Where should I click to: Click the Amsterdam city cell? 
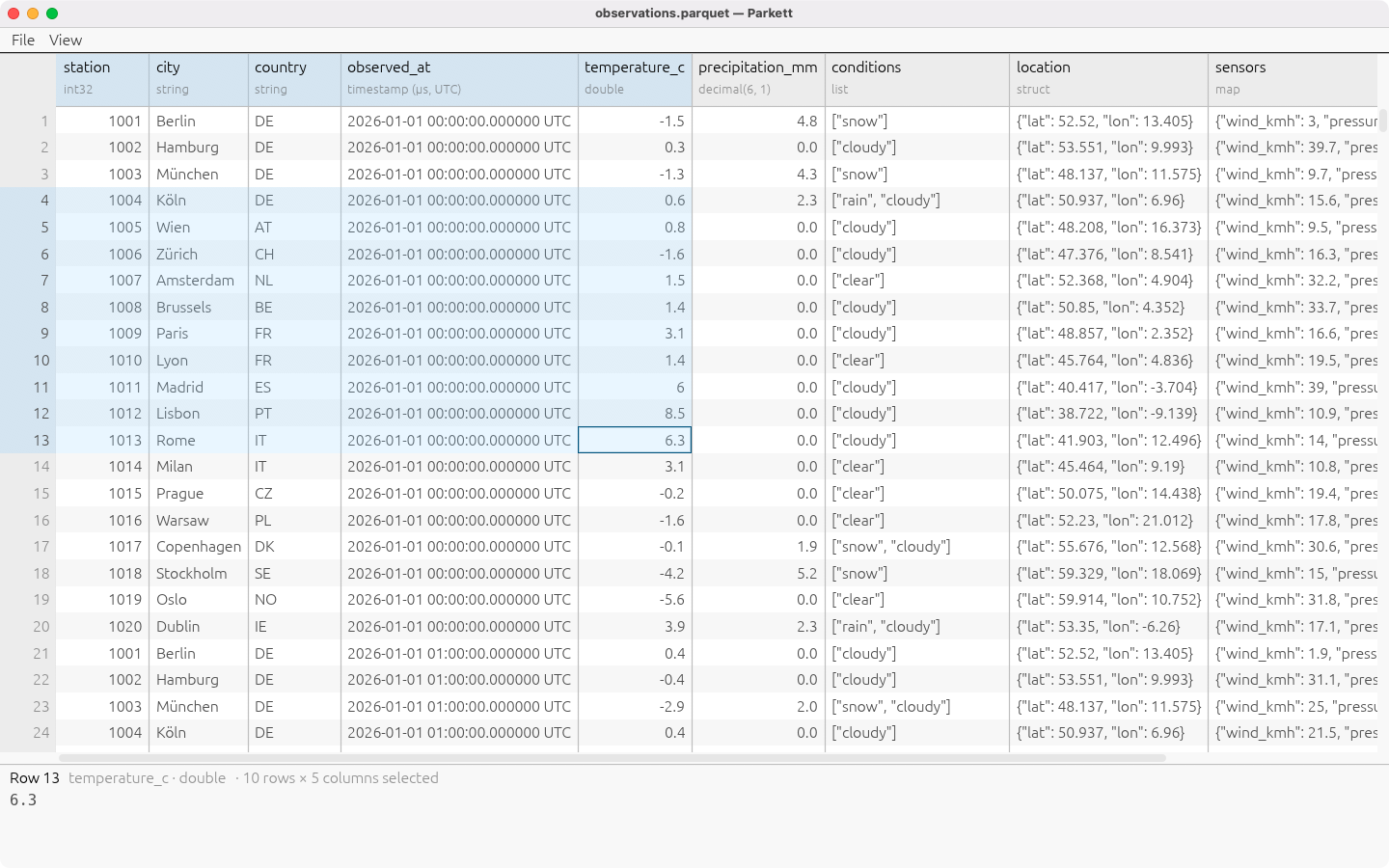click(198, 281)
